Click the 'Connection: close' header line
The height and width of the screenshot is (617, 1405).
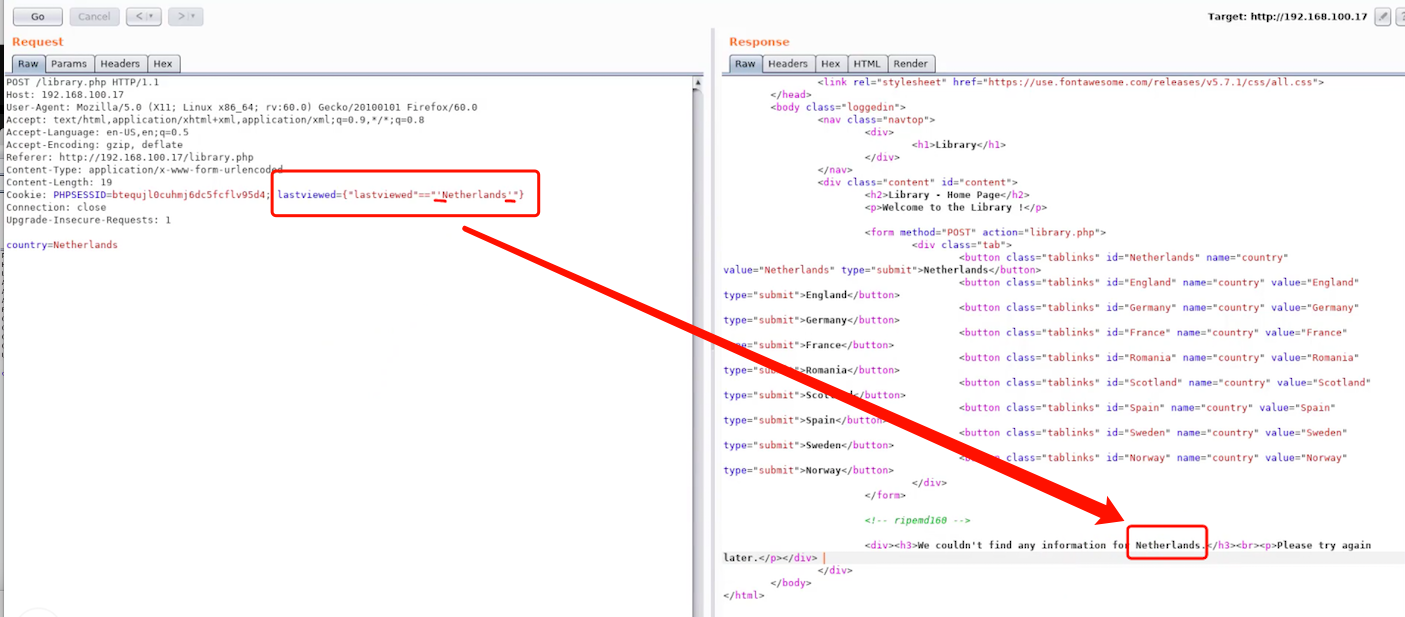coord(56,207)
